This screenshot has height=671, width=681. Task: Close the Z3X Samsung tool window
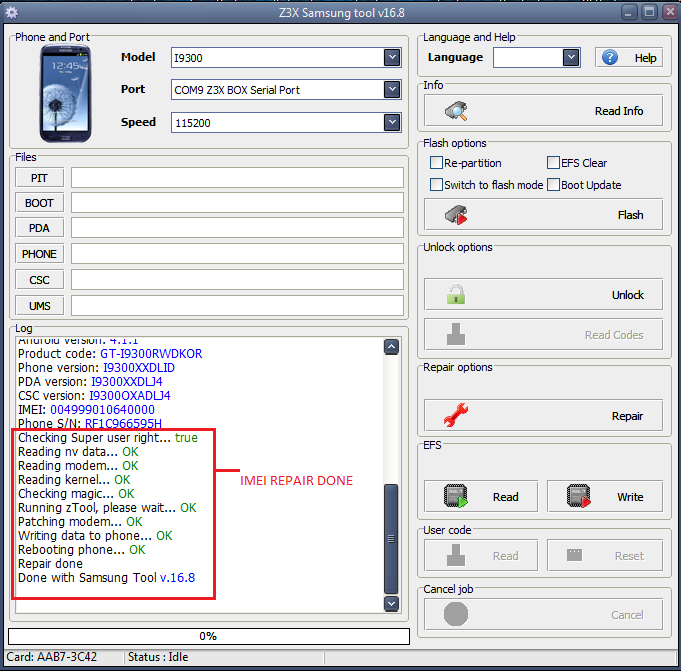coord(670,12)
